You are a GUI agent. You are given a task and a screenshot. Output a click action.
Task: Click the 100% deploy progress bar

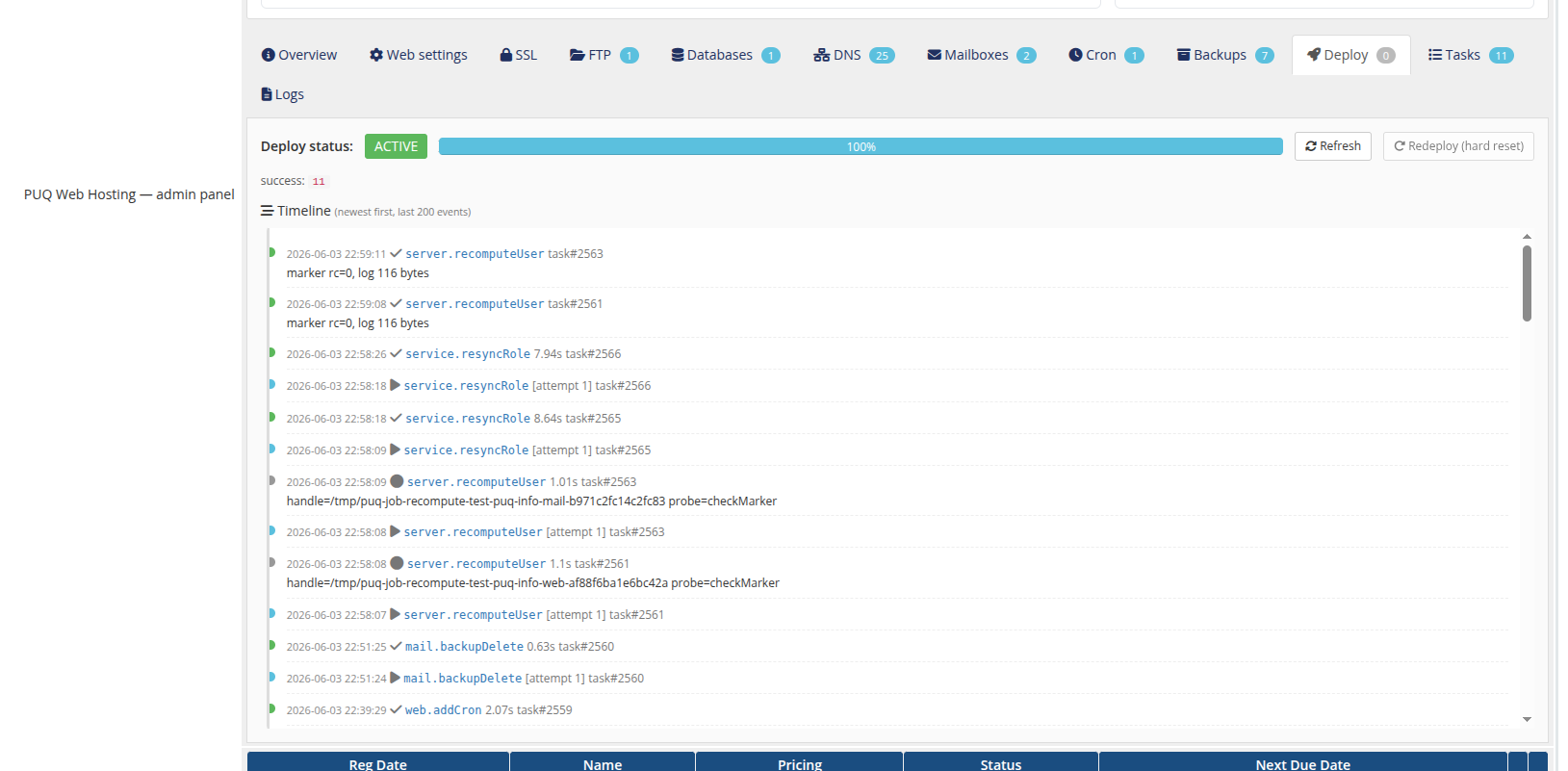click(861, 146)
